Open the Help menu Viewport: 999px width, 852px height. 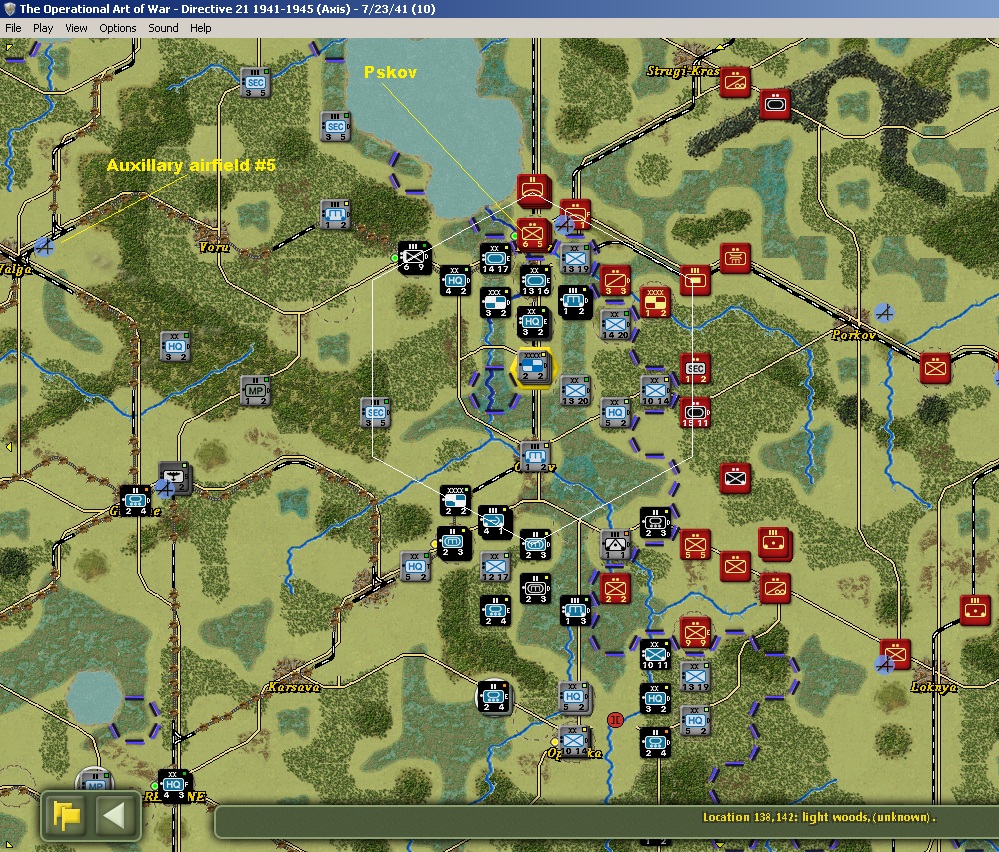tap(200, 28)
